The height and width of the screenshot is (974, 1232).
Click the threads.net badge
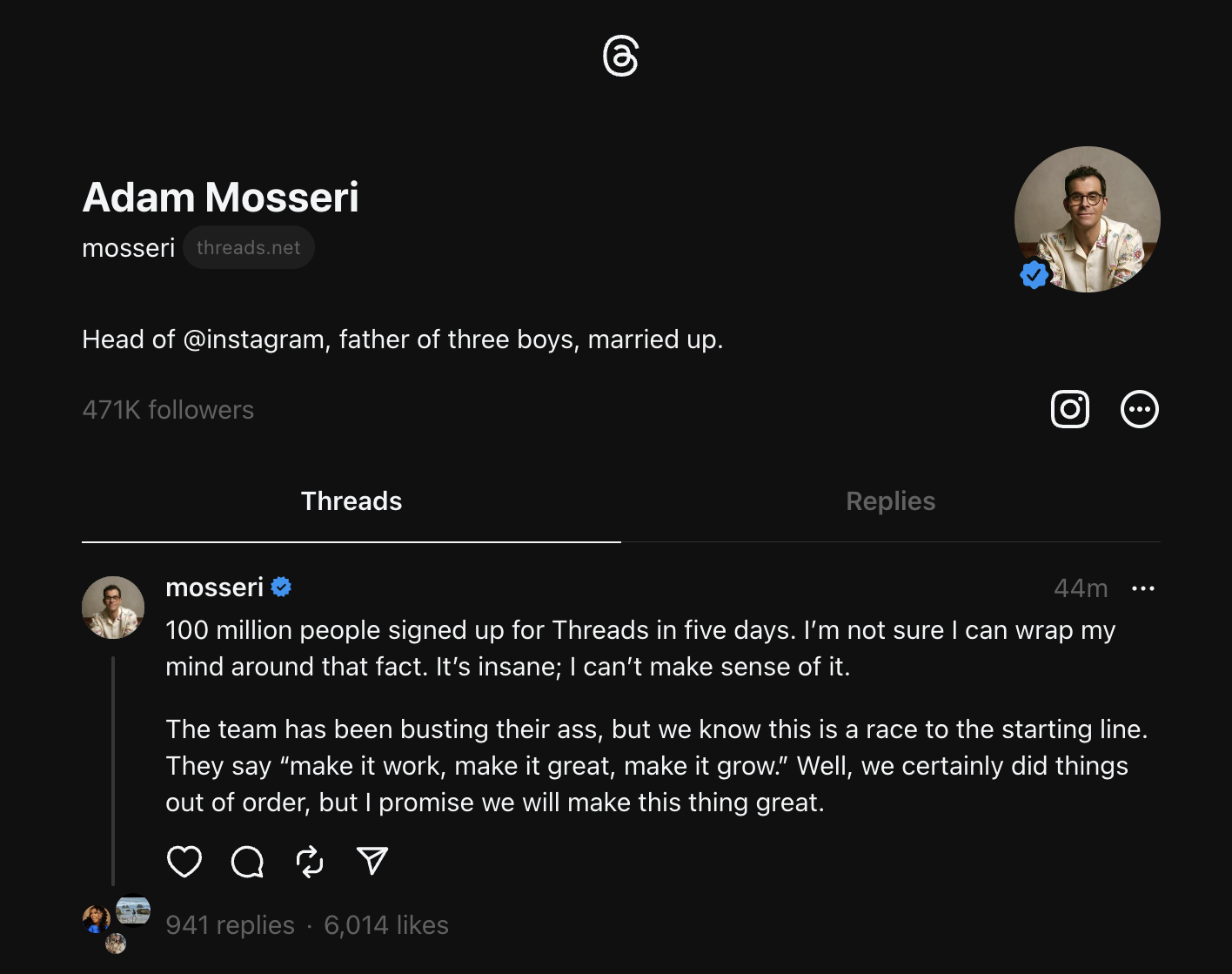coord(248,248)
